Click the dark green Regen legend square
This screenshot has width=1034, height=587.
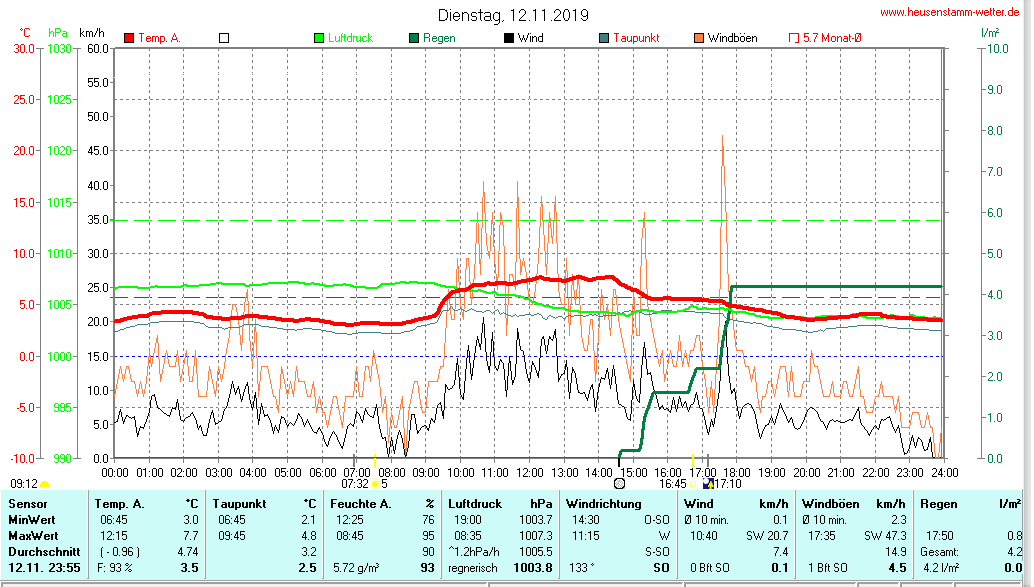tap(414, 38)
